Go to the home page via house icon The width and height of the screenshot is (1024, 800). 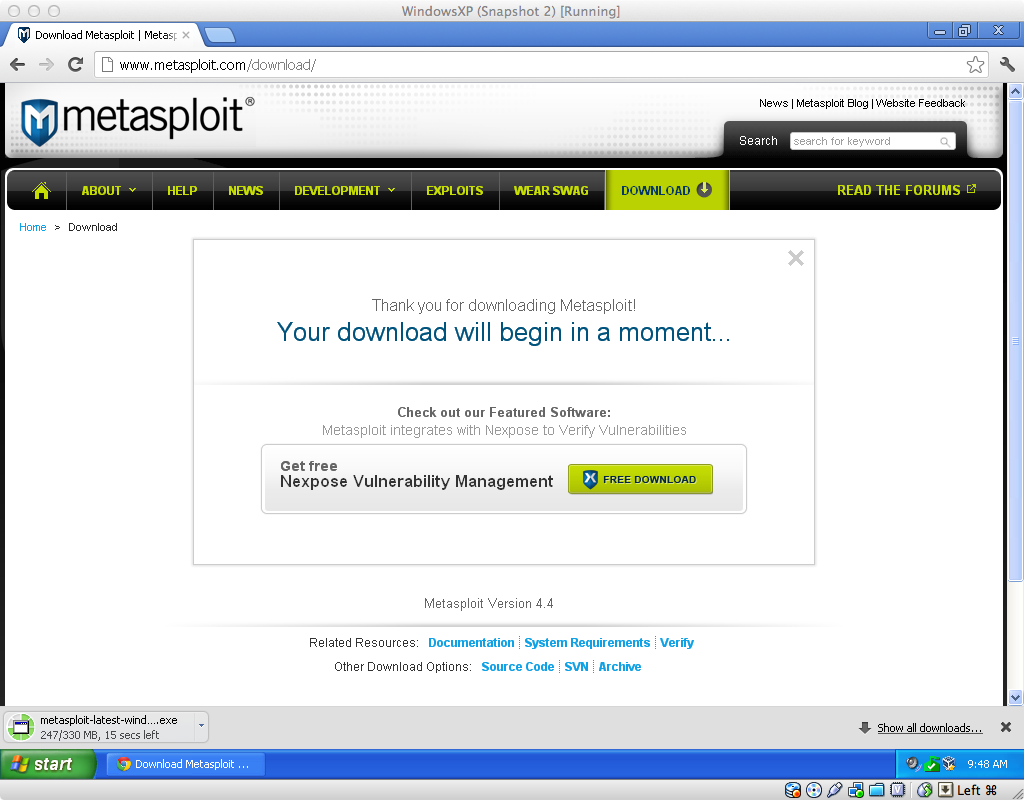click(41, 191)
